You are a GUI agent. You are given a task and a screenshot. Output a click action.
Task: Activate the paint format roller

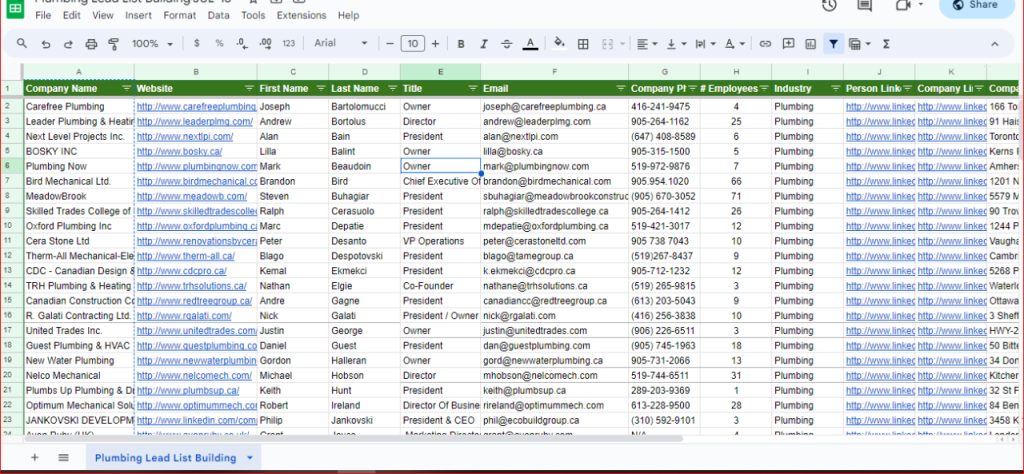pyautogui.click(x=114, y=44)
